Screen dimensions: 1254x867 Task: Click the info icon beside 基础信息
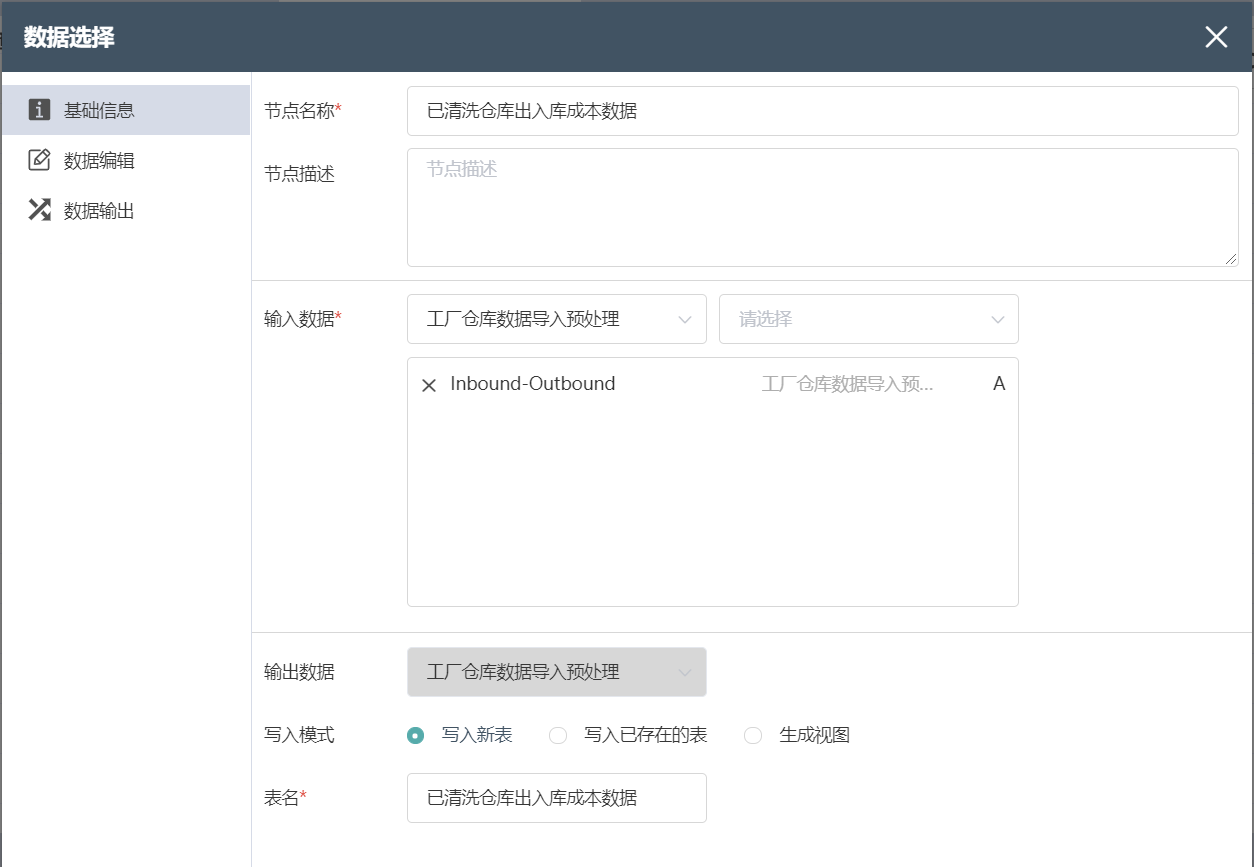[39, 110]
